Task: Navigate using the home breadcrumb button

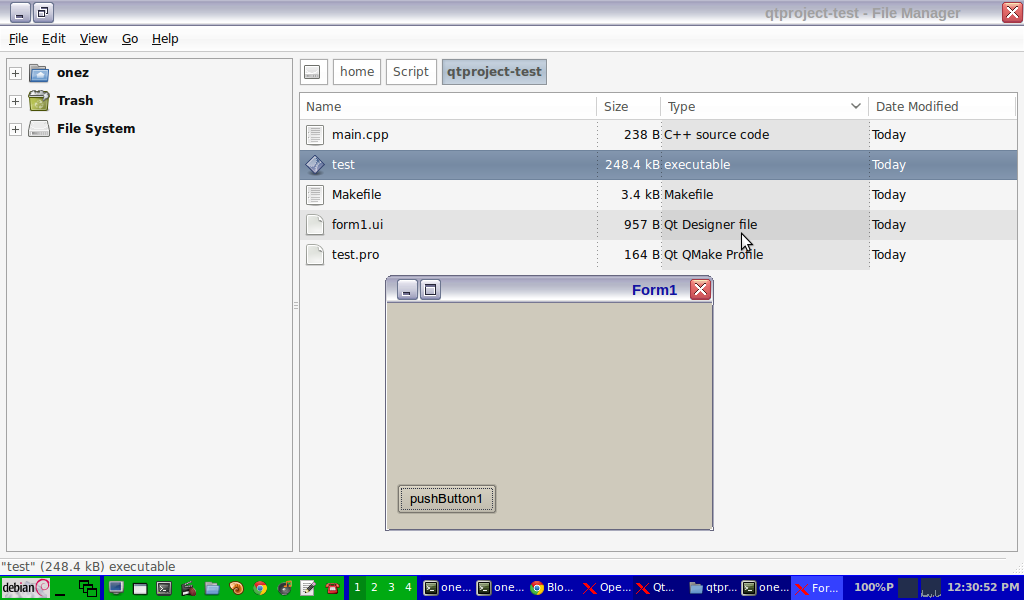Action: click(x=356, y=71)
